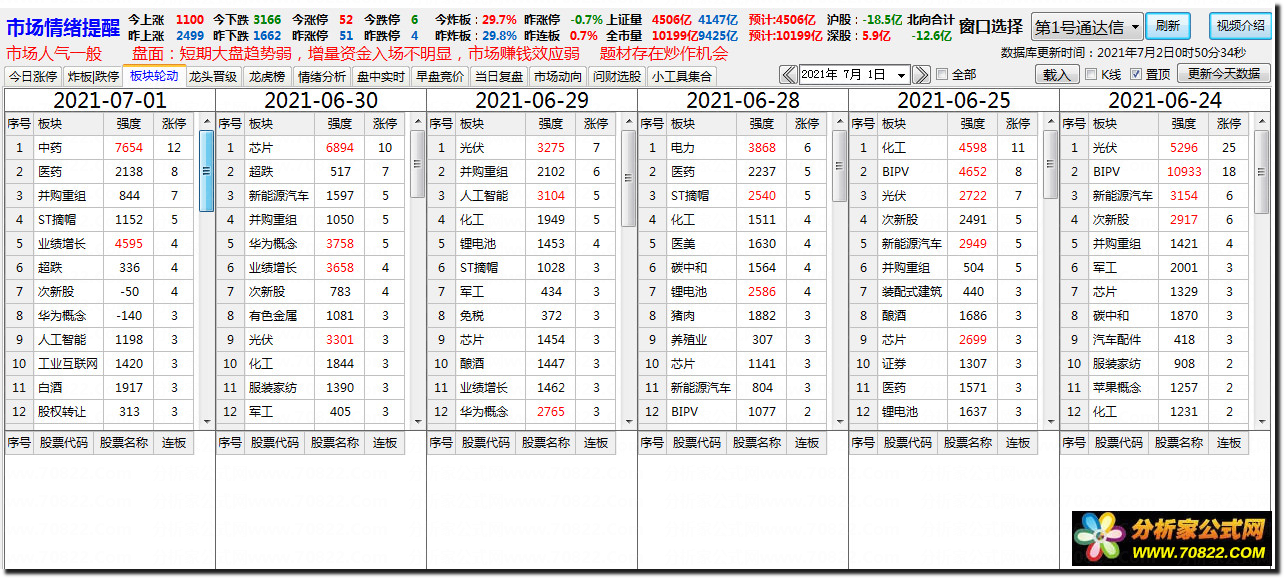
Task: Select 中药 row in 2021-07-01 table
Action: point(100,147)
